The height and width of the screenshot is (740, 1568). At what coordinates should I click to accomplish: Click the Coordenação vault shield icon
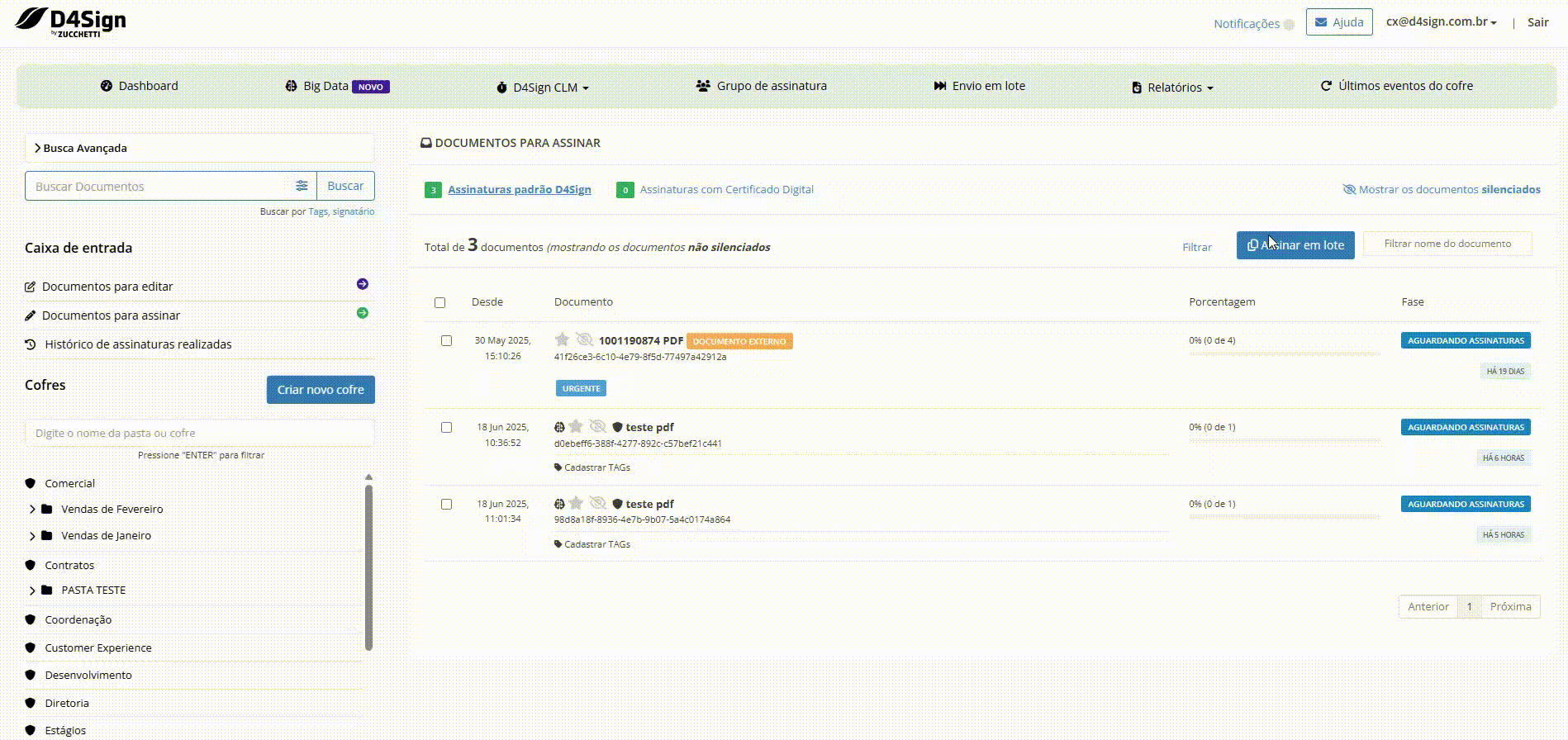[x=31, y=619]
